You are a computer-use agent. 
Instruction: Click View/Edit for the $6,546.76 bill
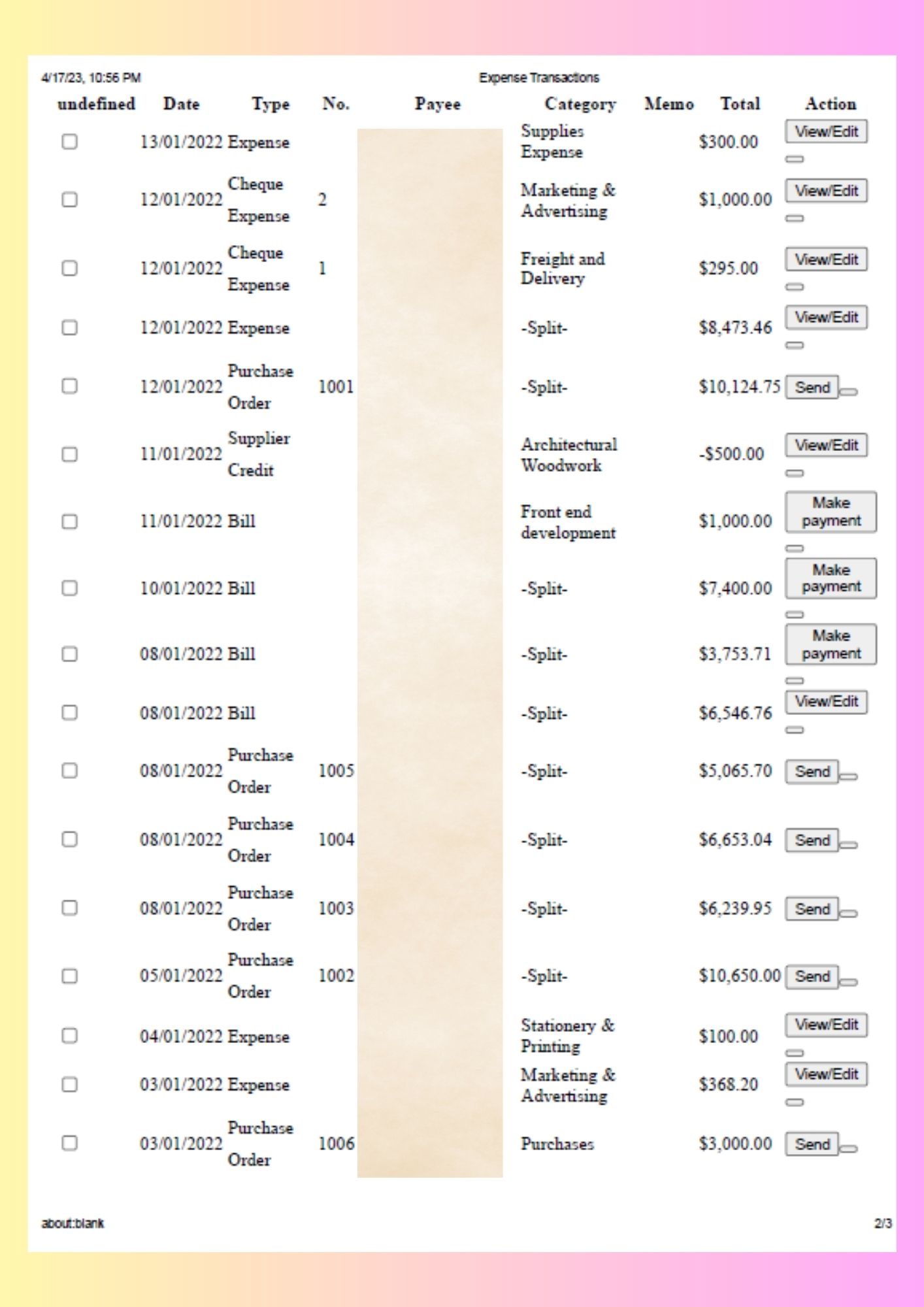coord(826,701)
